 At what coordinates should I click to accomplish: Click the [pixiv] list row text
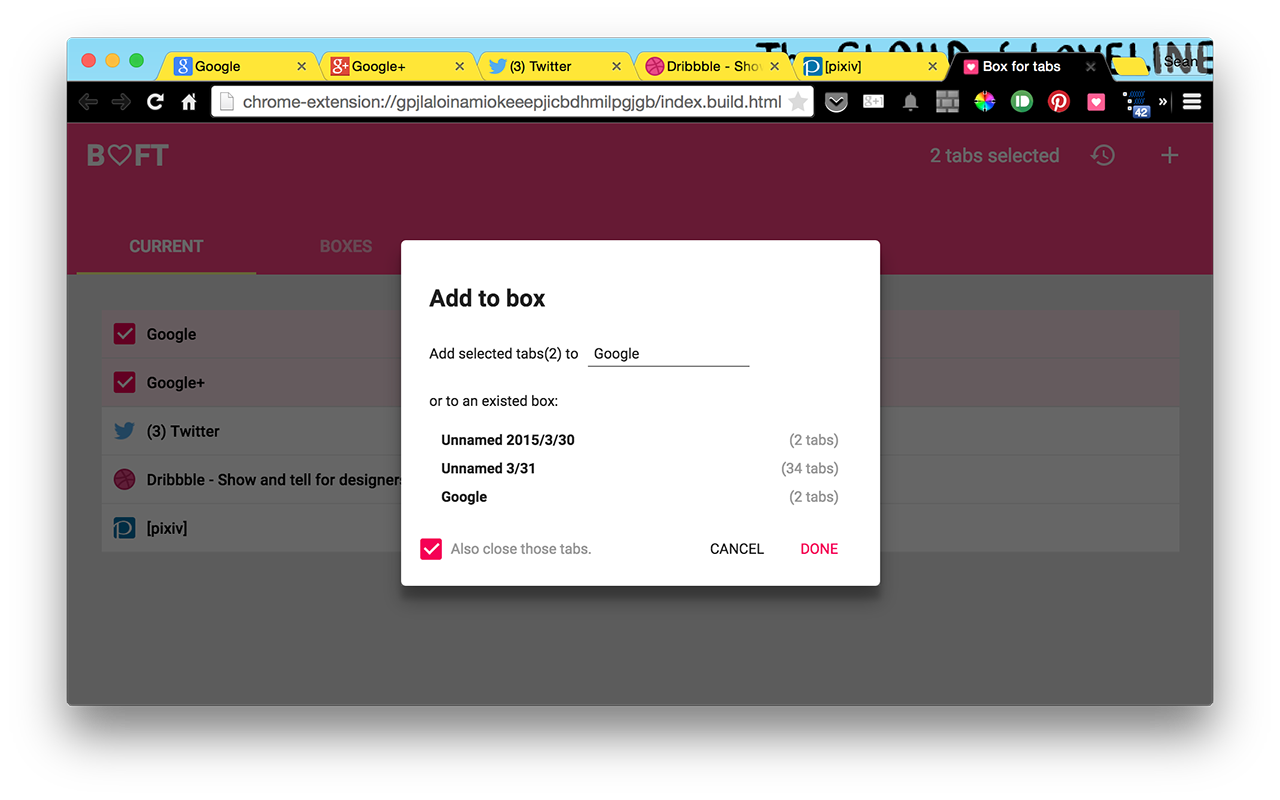(167, 528)
